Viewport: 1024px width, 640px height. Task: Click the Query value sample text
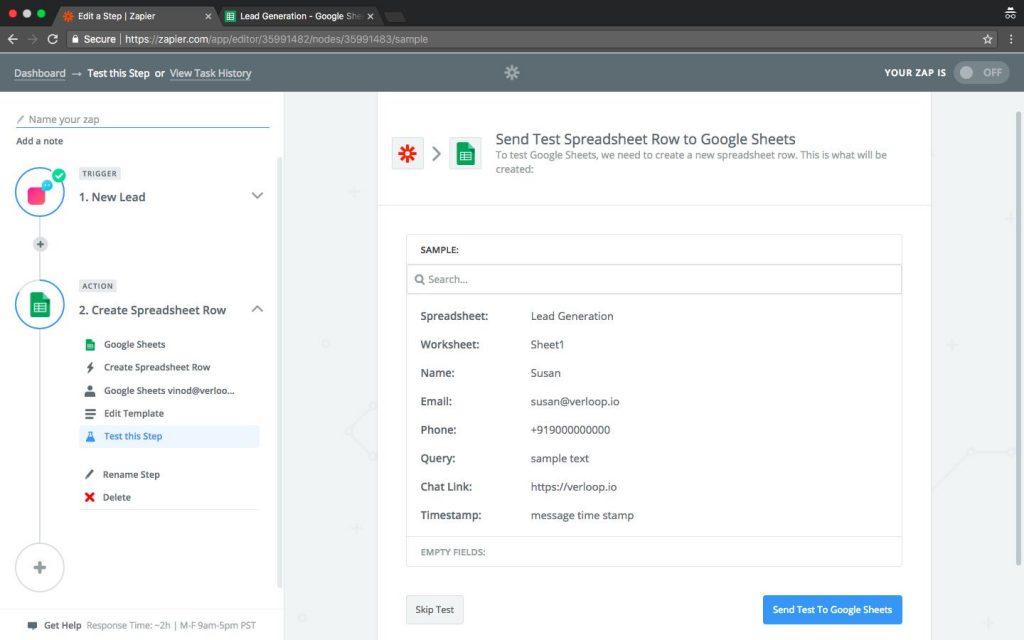coord(560,458)
